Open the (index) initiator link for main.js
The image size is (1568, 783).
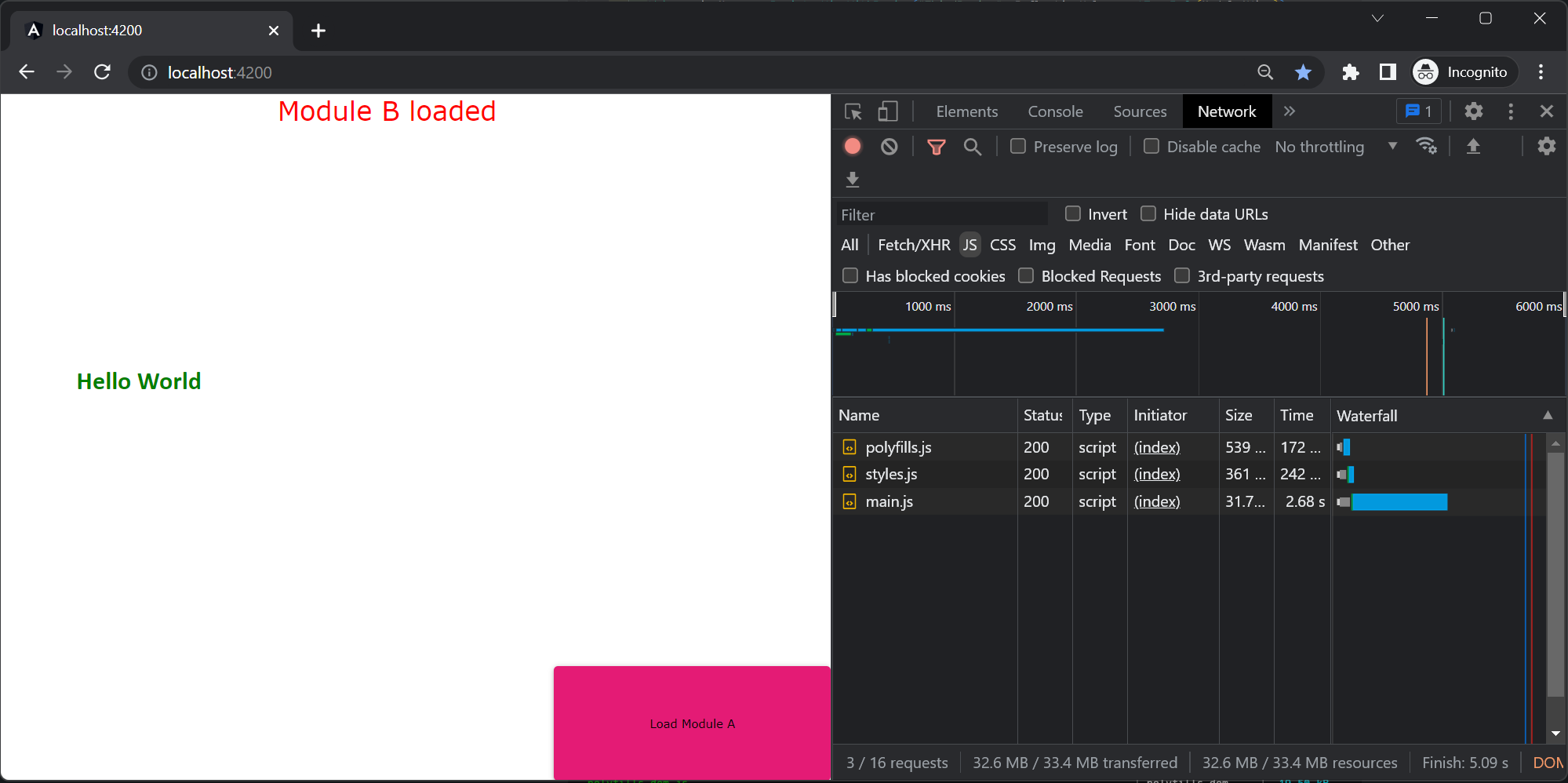click(1157, 501)
